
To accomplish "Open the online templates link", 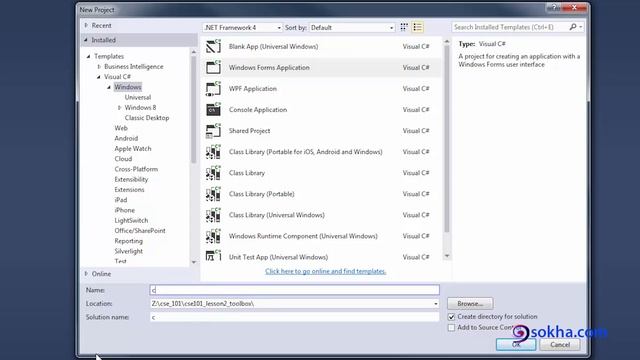I will pos(325,271).
